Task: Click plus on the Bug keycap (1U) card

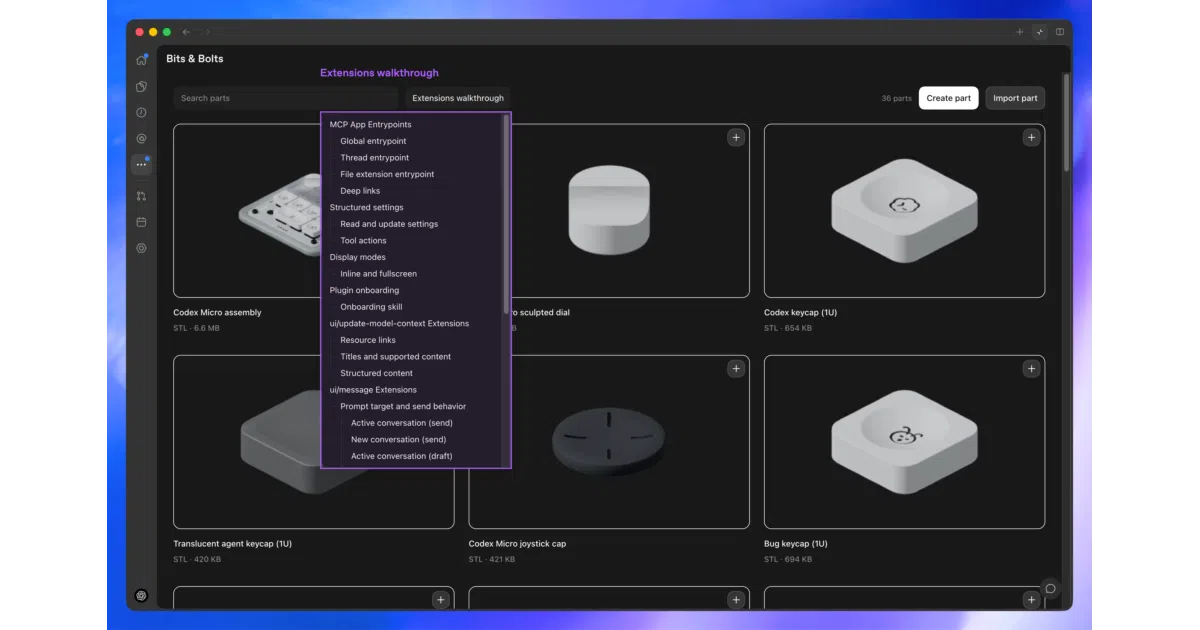Action: [1031, 369]
